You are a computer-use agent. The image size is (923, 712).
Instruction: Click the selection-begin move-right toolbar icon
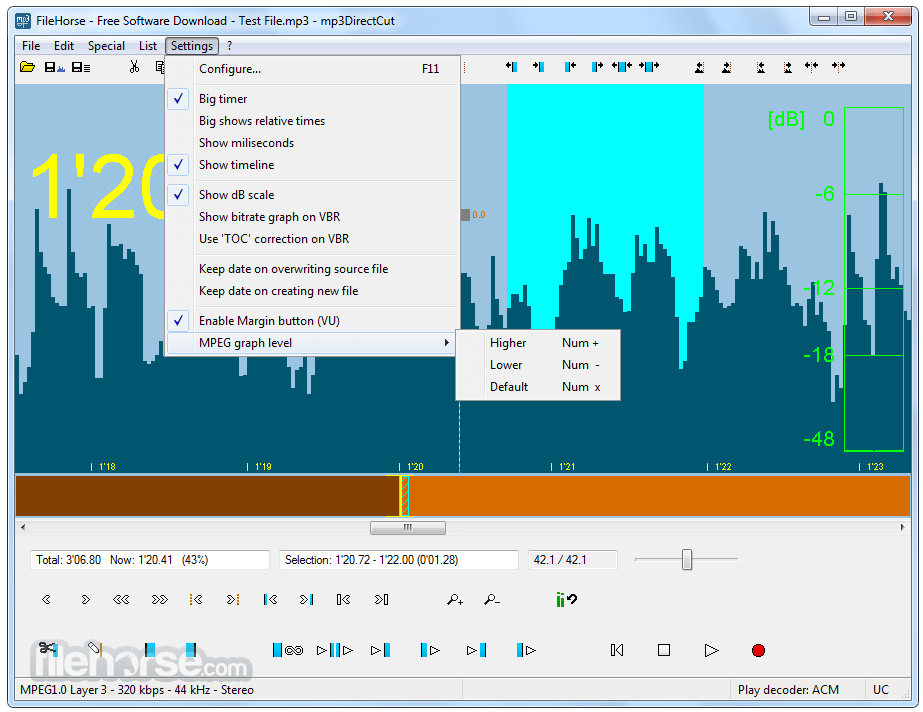[x=538, y=67]
